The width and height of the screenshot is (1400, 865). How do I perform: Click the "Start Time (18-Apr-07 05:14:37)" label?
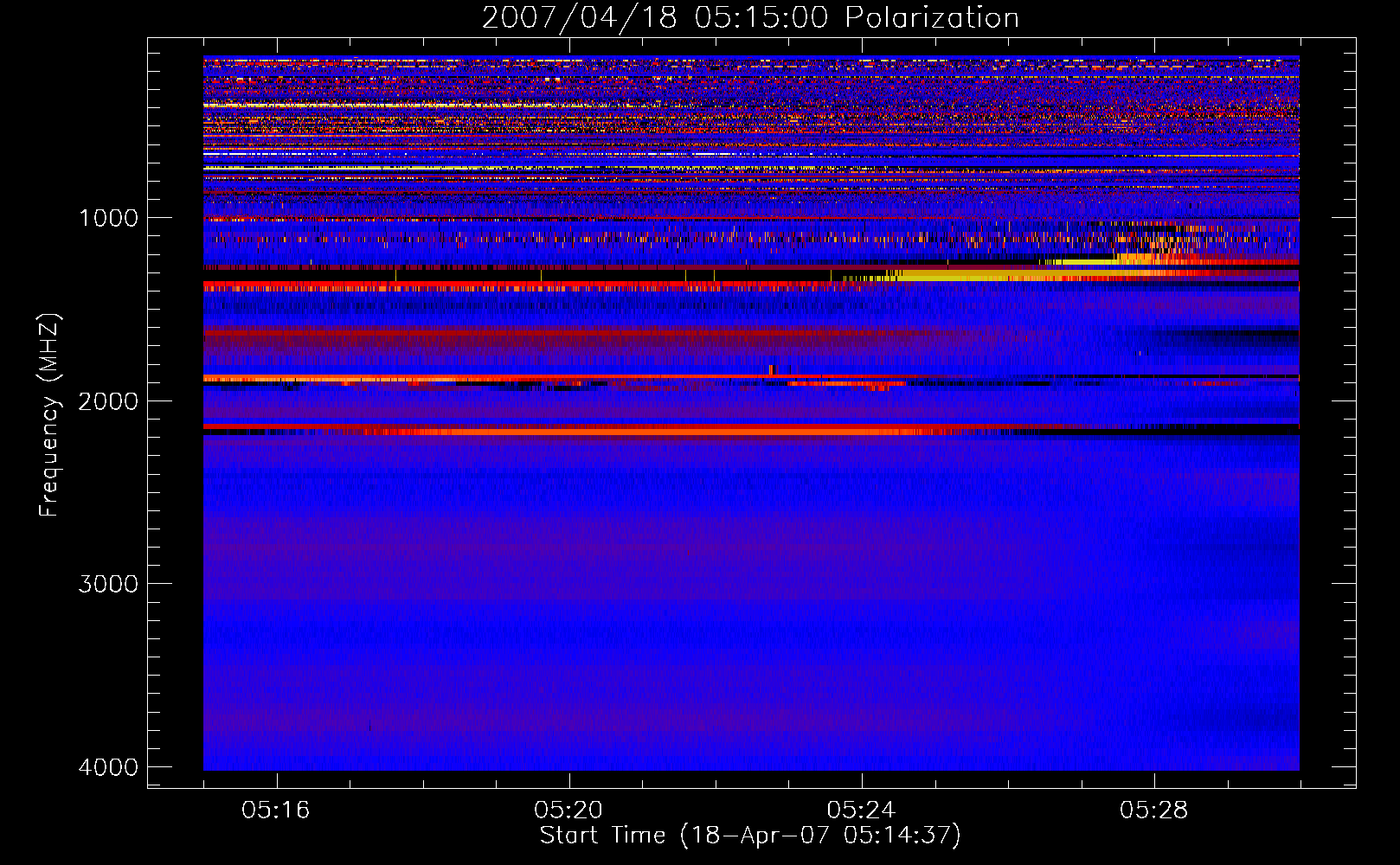pyautogui.click(x=750, y=836)
